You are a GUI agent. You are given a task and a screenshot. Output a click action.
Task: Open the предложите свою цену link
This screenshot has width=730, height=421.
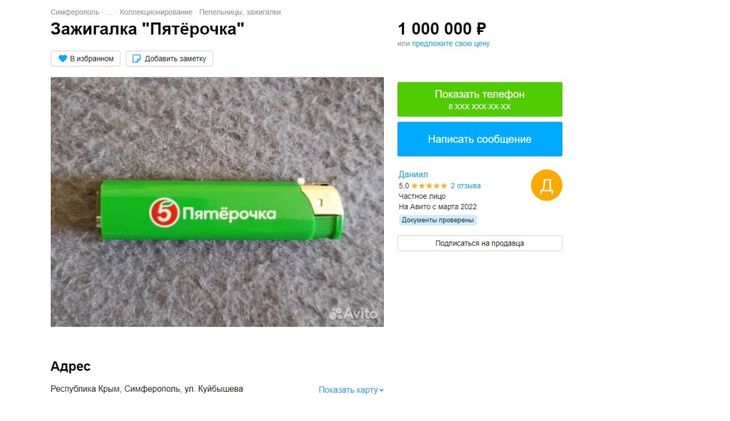coord(451,43)
